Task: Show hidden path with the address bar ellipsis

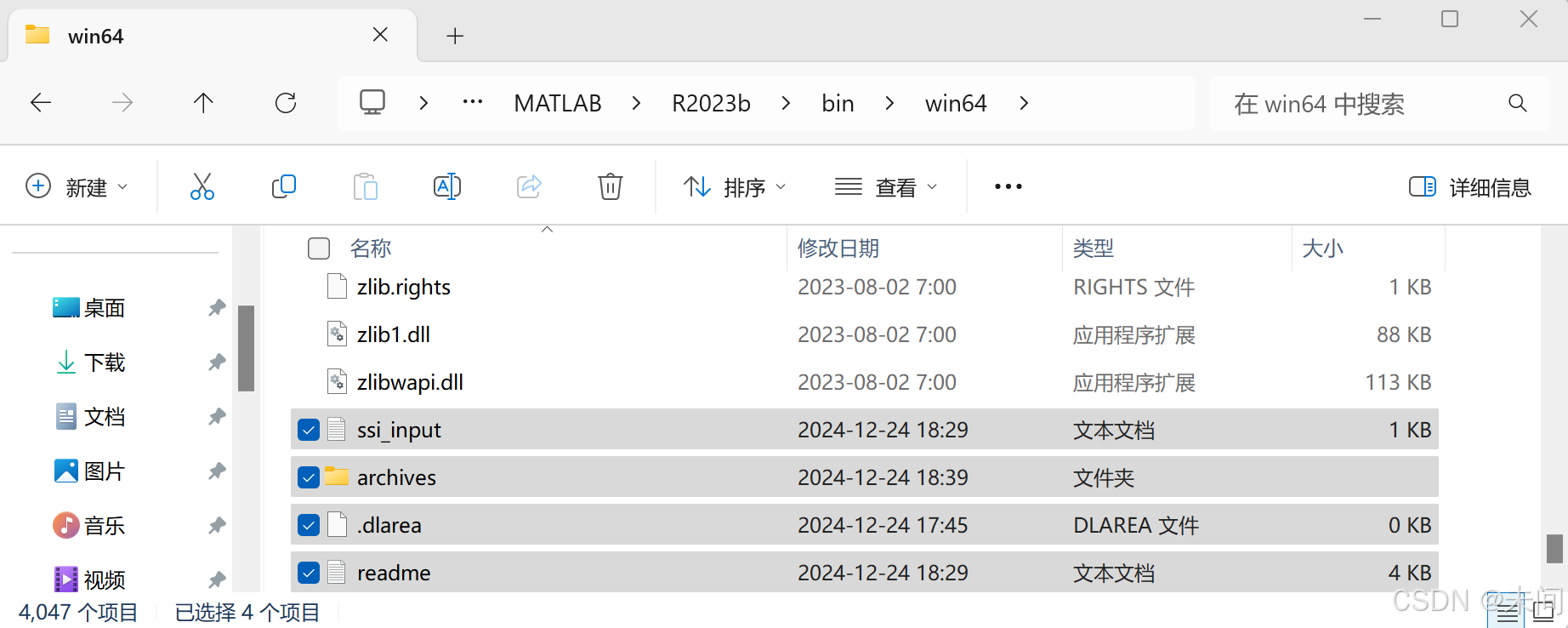Action: tap(473, 102)
